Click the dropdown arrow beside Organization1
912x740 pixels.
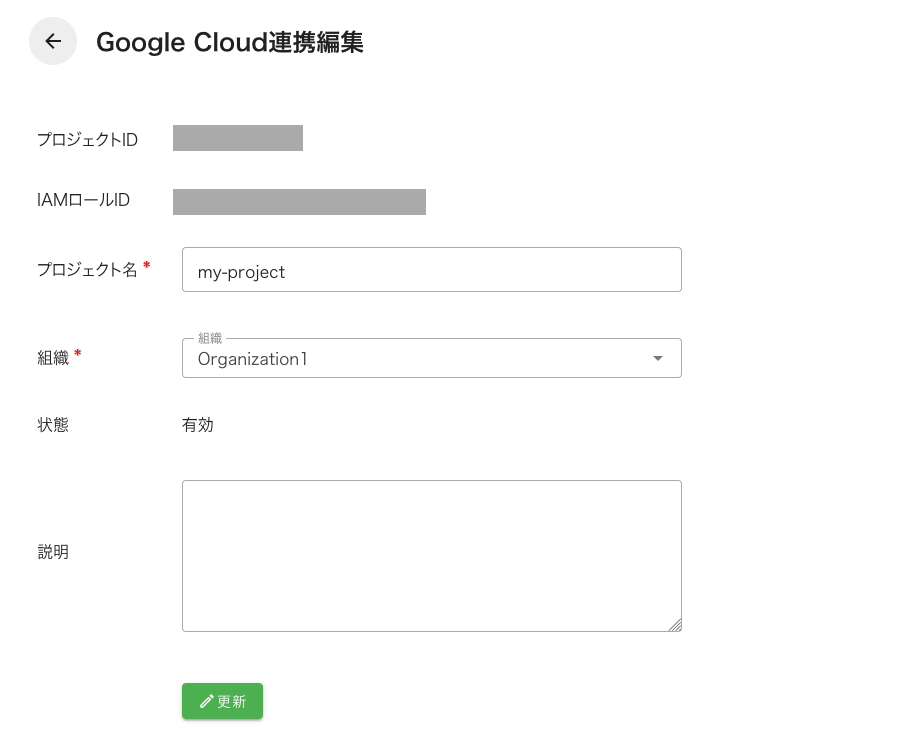(658, 357)
